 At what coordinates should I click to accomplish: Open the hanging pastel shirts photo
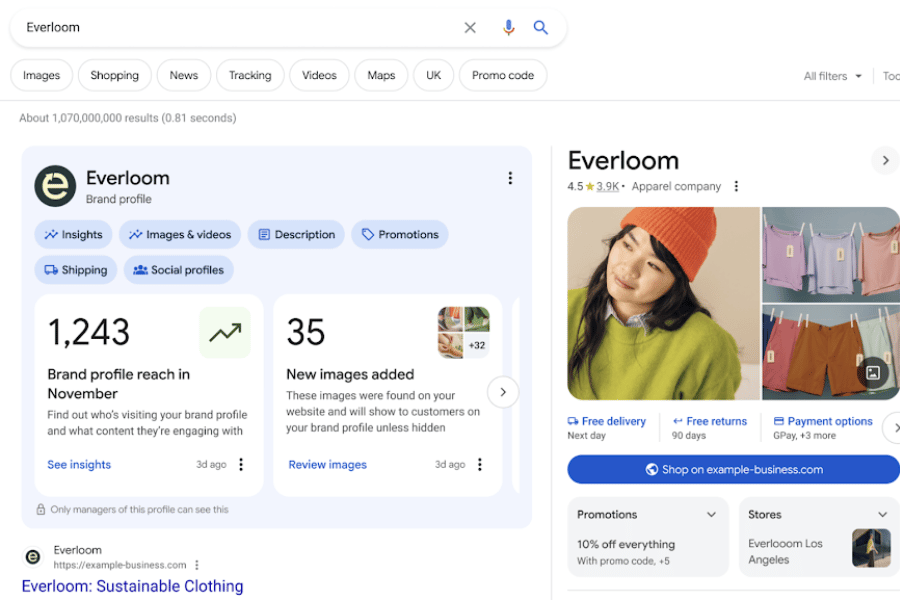tap(830, 254)
